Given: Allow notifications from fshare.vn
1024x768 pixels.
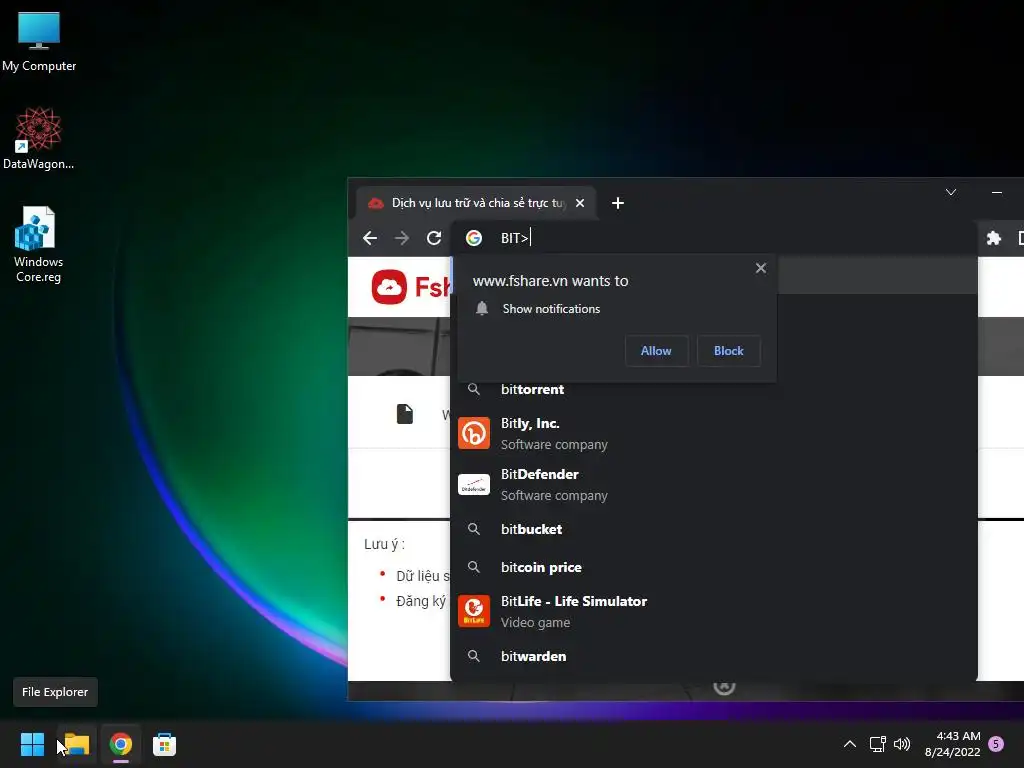Looking at the screenshot, I should [656, 351].
